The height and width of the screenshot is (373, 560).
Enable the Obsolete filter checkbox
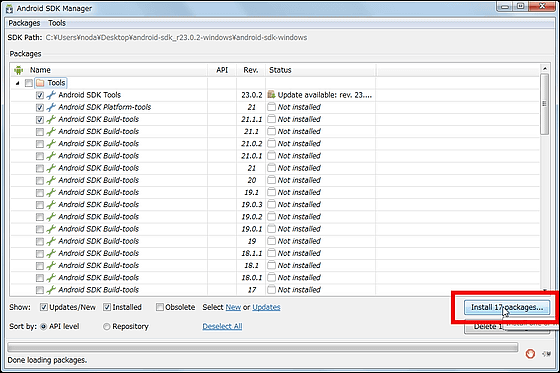[160, 307]
